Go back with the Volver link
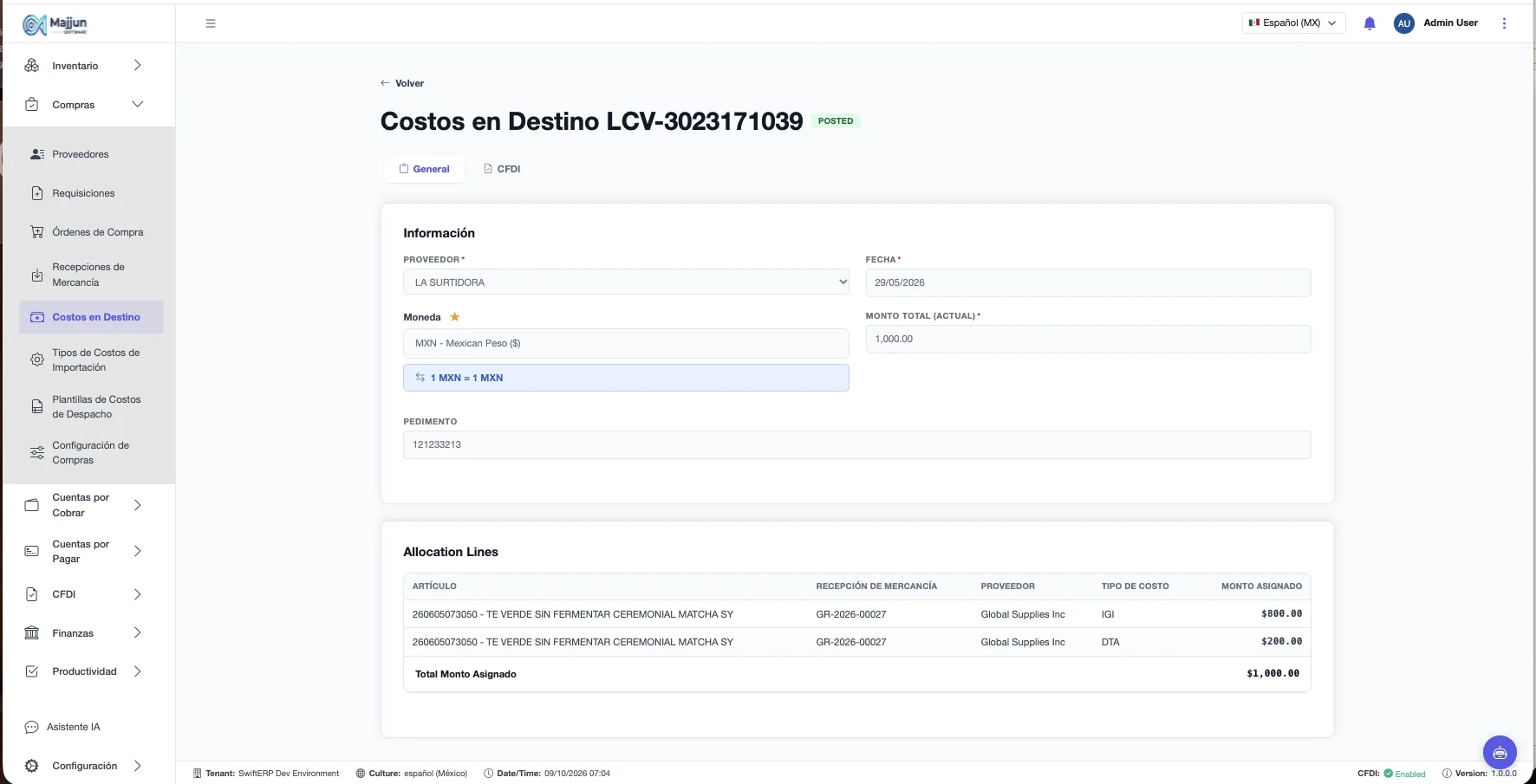This screenshot has width=1536, height=784. (402, 83)
